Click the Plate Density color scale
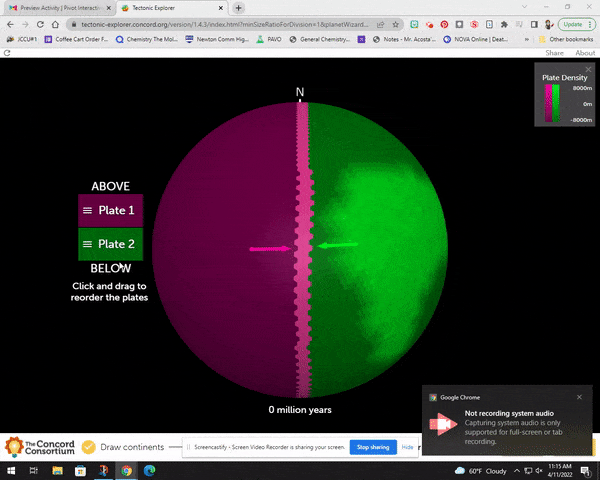The height and width of the screenshot is (480, 600). click(552, 103)
